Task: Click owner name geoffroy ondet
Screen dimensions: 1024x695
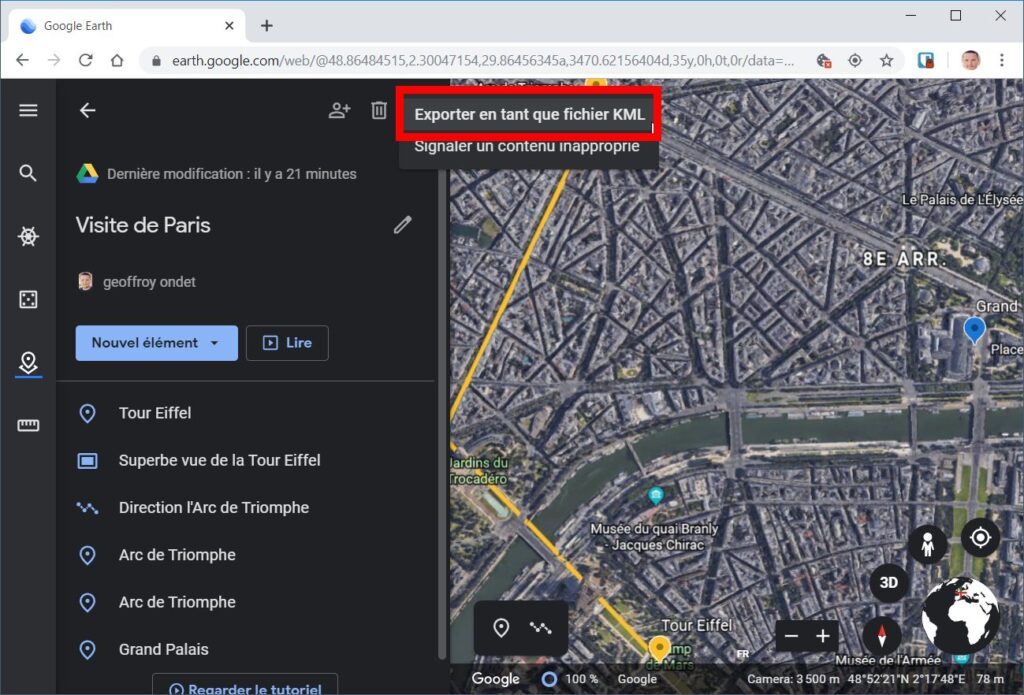Action: tap(149, 282)
